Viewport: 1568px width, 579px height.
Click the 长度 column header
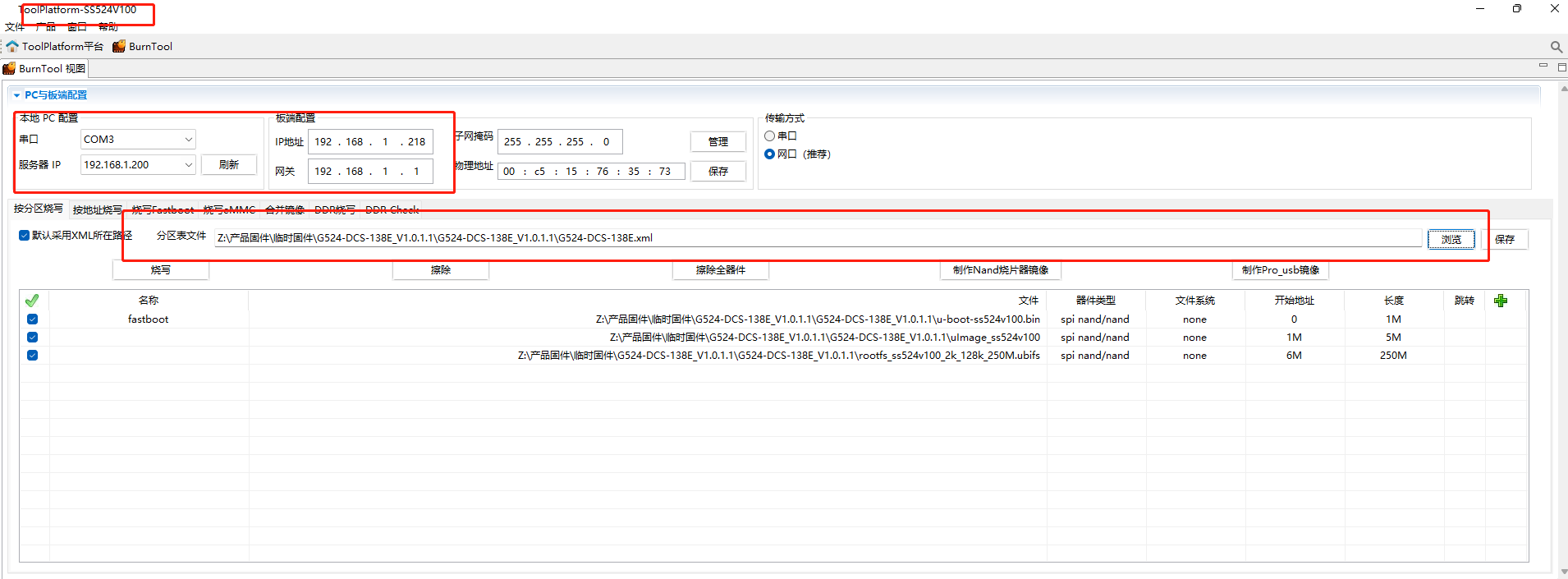pyautogui.click(x=1394, y=301)
